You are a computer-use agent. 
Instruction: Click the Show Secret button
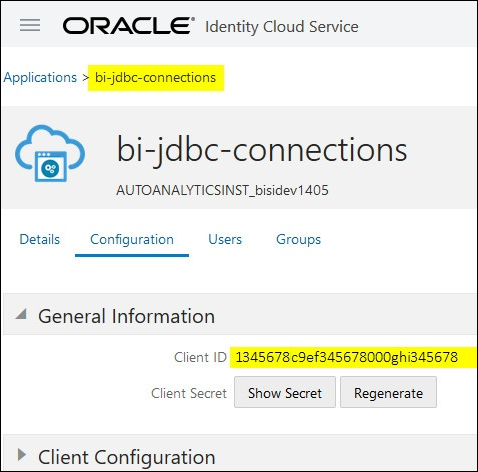[x=285, y=392]
